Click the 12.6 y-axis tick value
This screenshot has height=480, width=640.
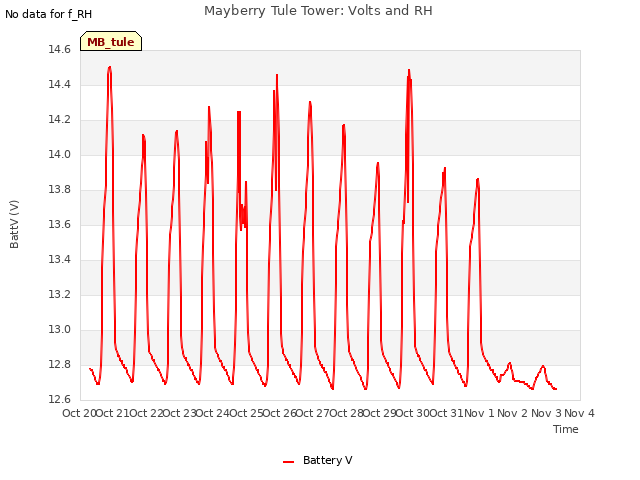point(59,399)
